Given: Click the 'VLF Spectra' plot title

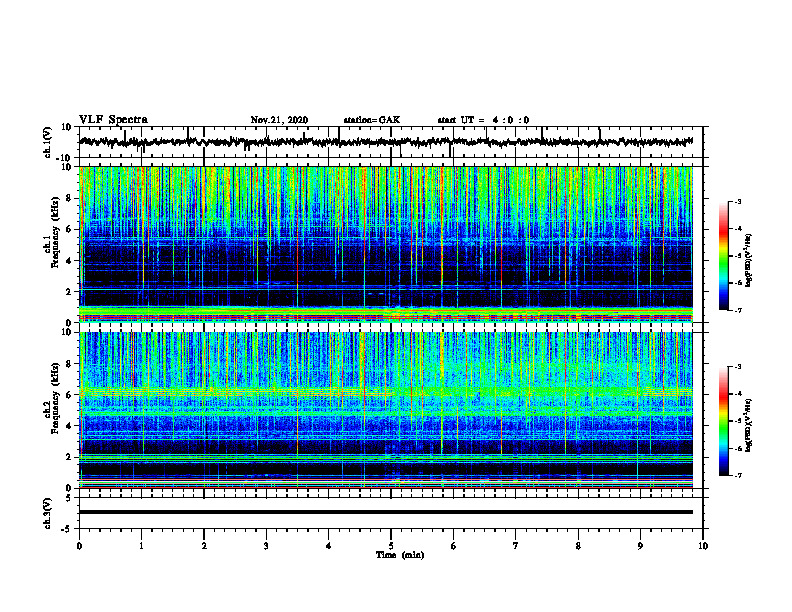Looking at the screenshot, I should [x=113, y=120].
